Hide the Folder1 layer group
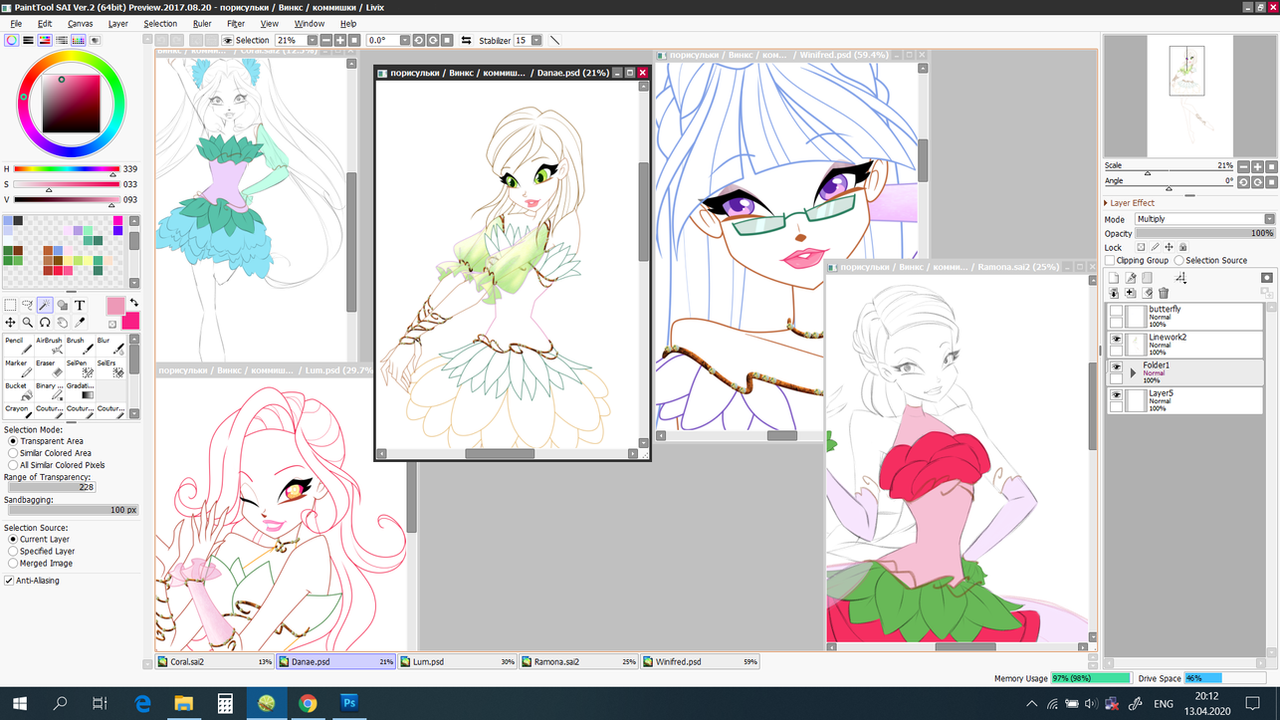Viewport: 1280px width, 720px height. coord(1116,367)
